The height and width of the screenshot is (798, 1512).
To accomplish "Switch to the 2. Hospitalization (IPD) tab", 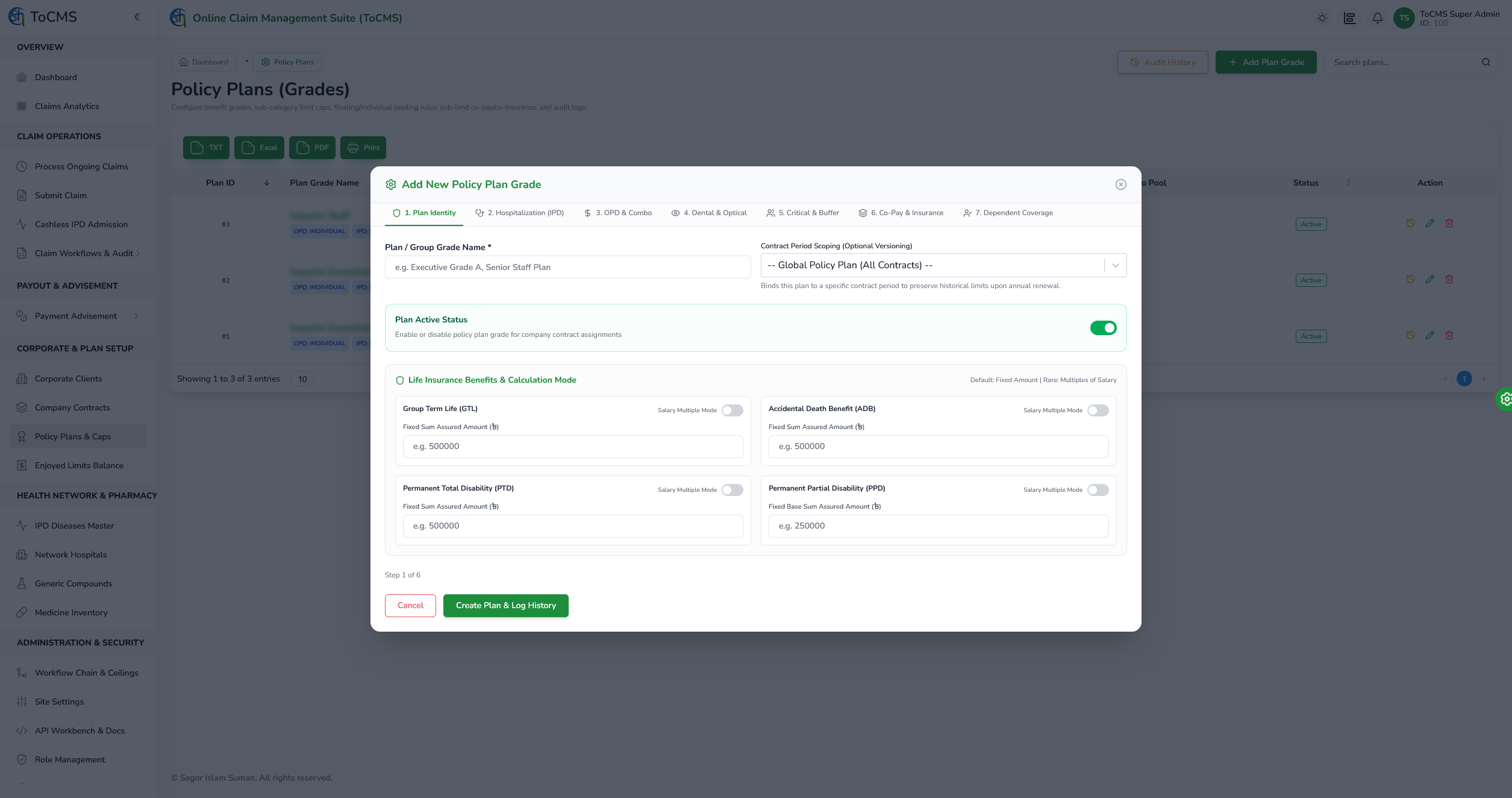I will coord(519,213).
